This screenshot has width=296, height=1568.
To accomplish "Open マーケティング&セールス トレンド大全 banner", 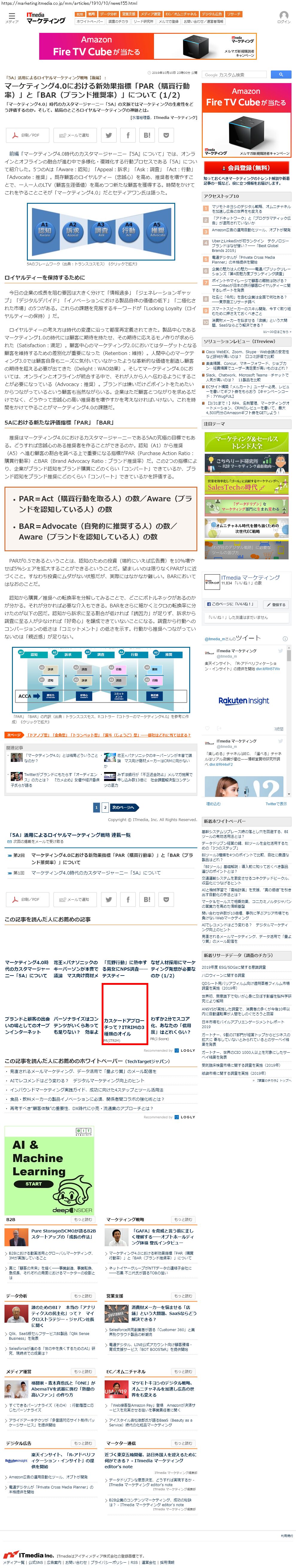I will tap(247, 441).
